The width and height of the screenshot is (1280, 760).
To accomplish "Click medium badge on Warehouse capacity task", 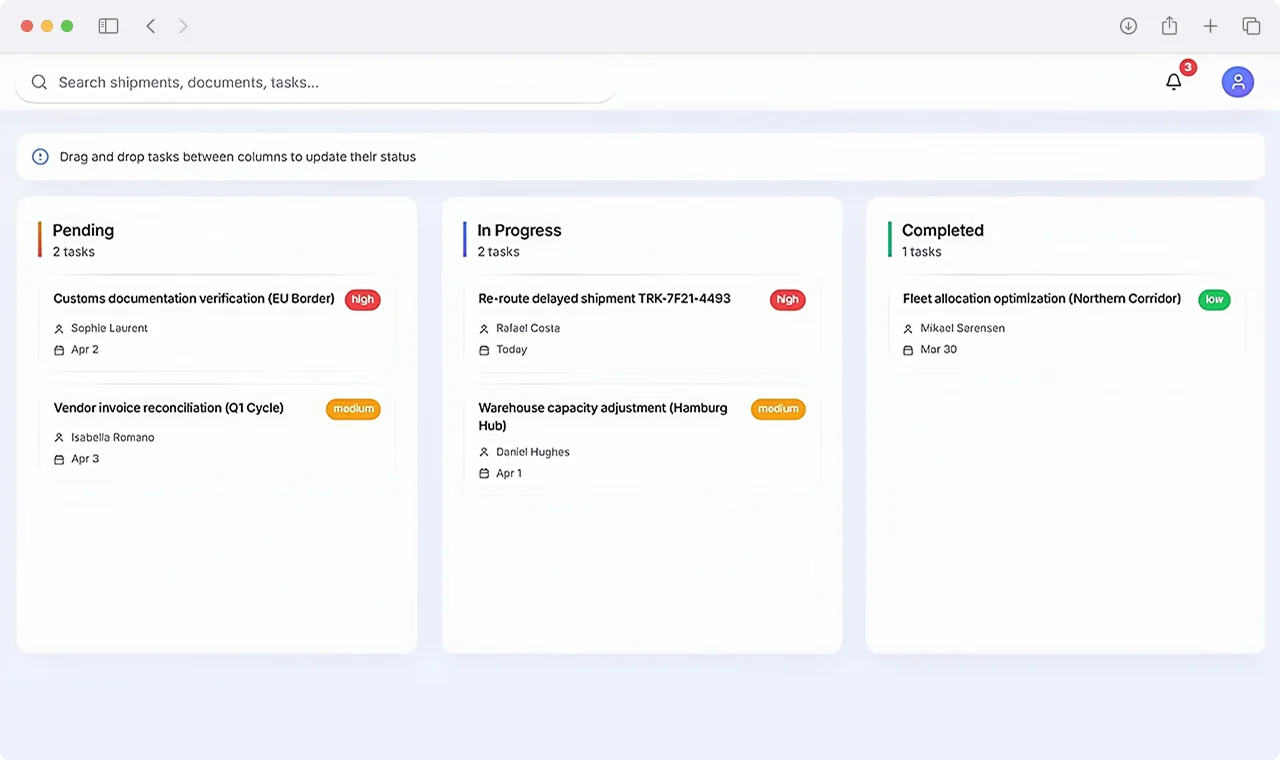I will (x=778, y=409).
